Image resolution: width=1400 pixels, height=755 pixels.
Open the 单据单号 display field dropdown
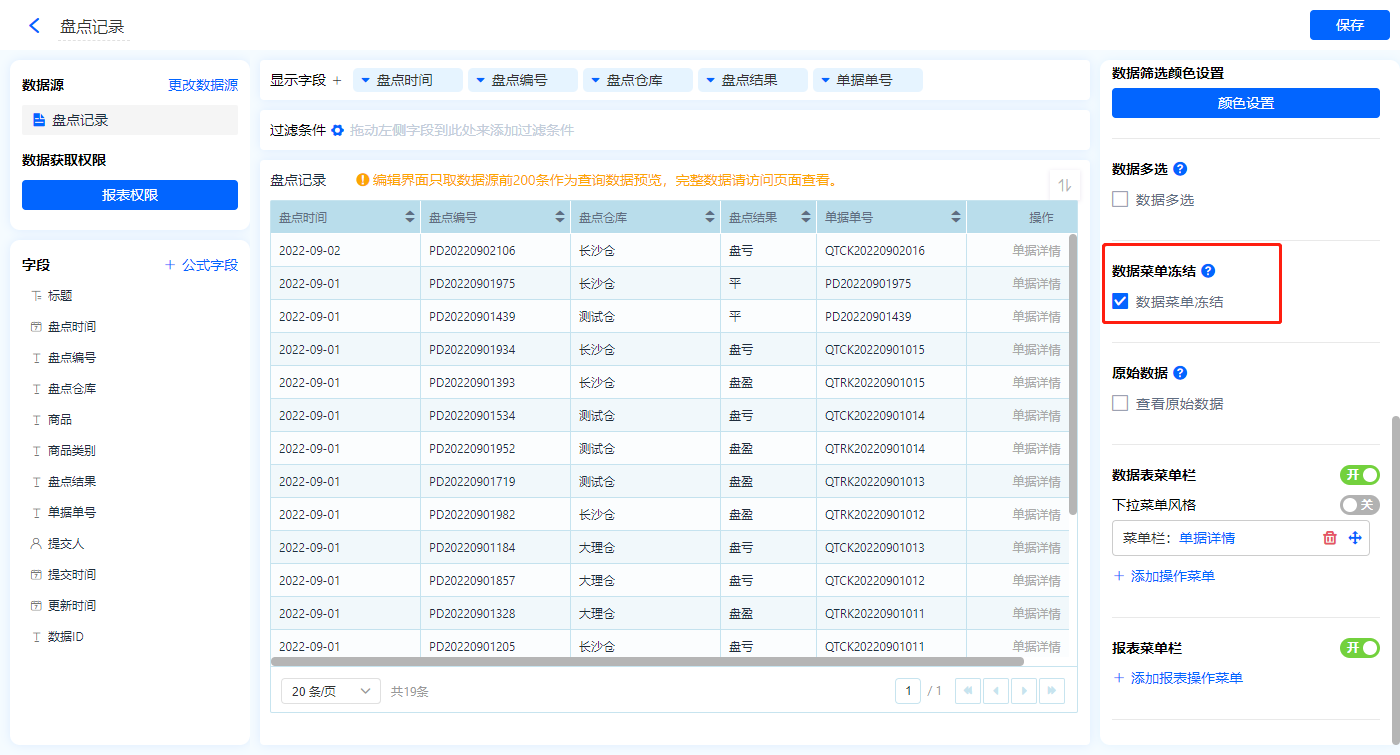pyautogui.click(x=825, y=80)
